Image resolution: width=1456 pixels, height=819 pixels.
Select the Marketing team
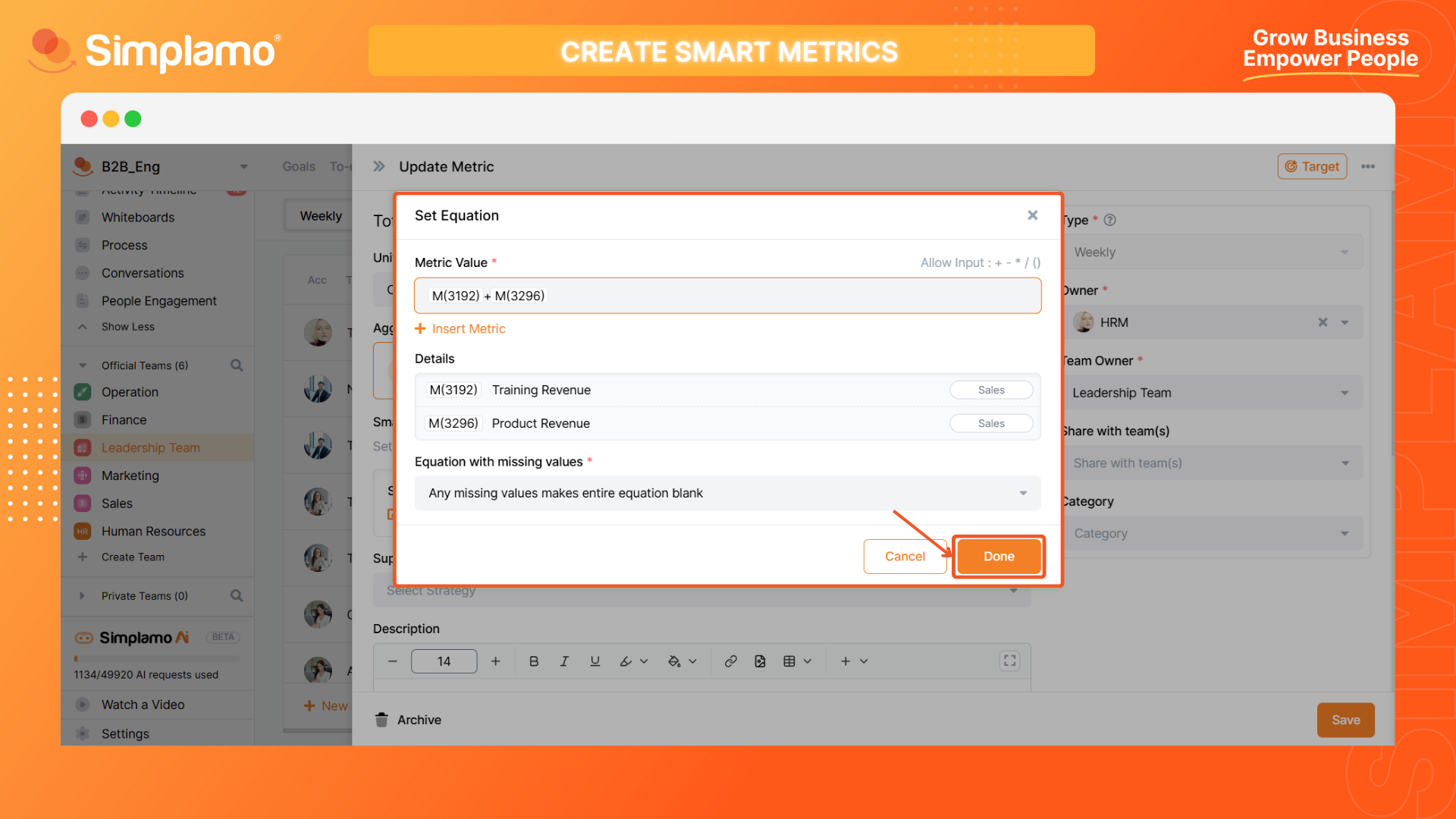tap(130, 475)
